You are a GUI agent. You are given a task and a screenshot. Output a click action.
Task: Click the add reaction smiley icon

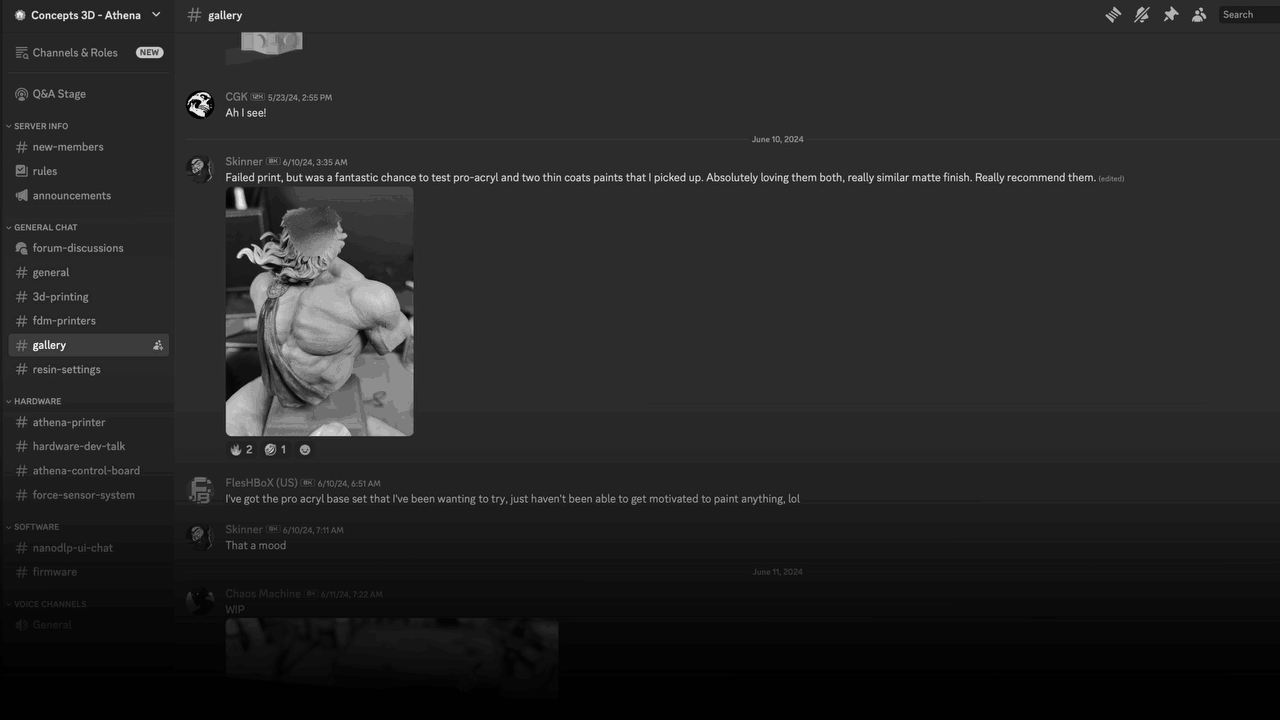[x=305, y=450]
